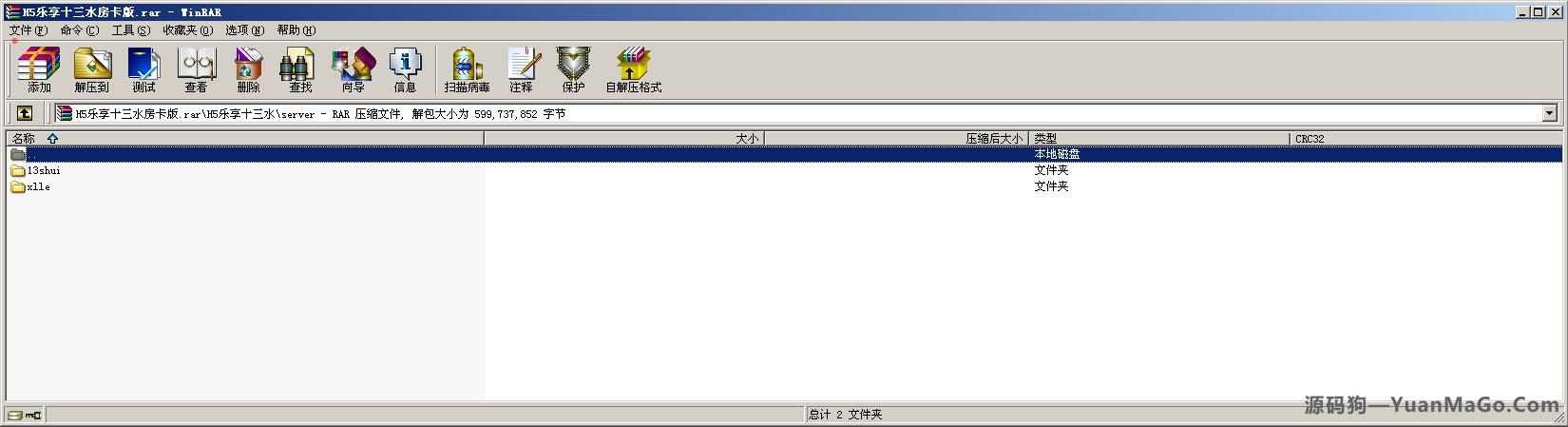The height and width of the screenshot is (427, 1568).
Task: Open the 注释 (Comment) tool
Action: [x=521, y=69]
